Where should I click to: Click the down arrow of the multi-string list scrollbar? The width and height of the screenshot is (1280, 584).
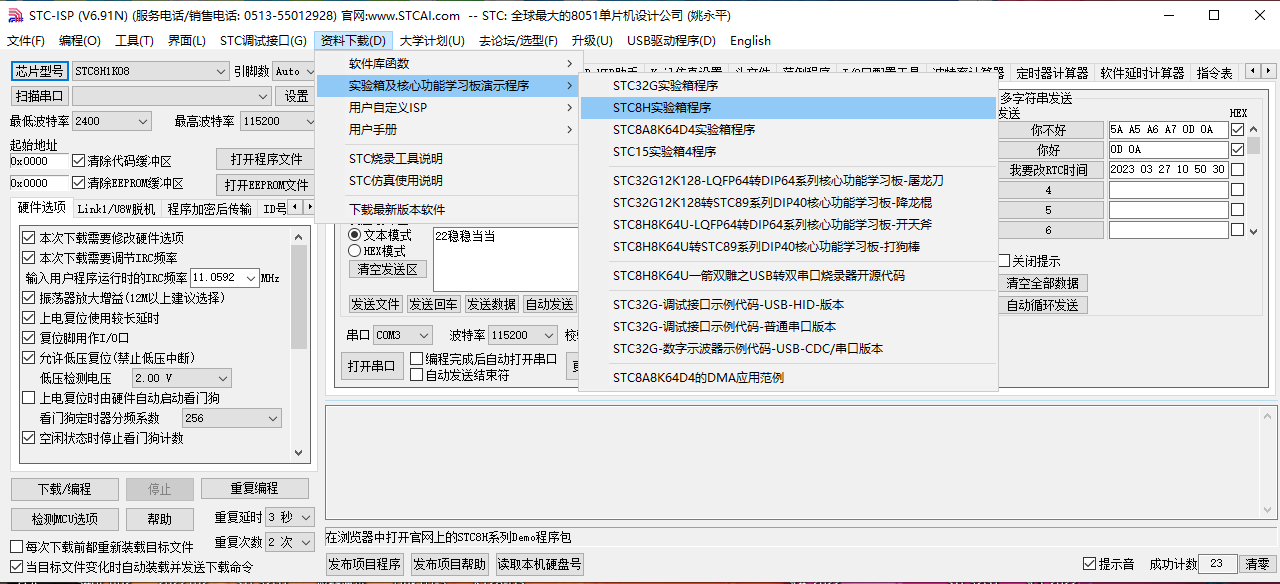(x=1253, y=230)
